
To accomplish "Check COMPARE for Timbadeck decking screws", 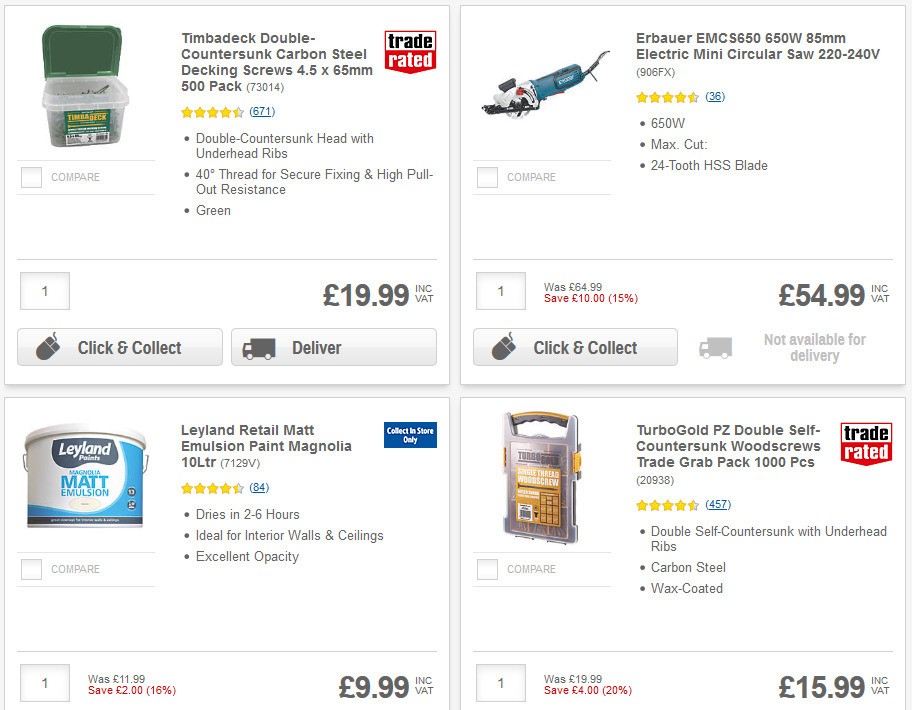I will point(30,177).
